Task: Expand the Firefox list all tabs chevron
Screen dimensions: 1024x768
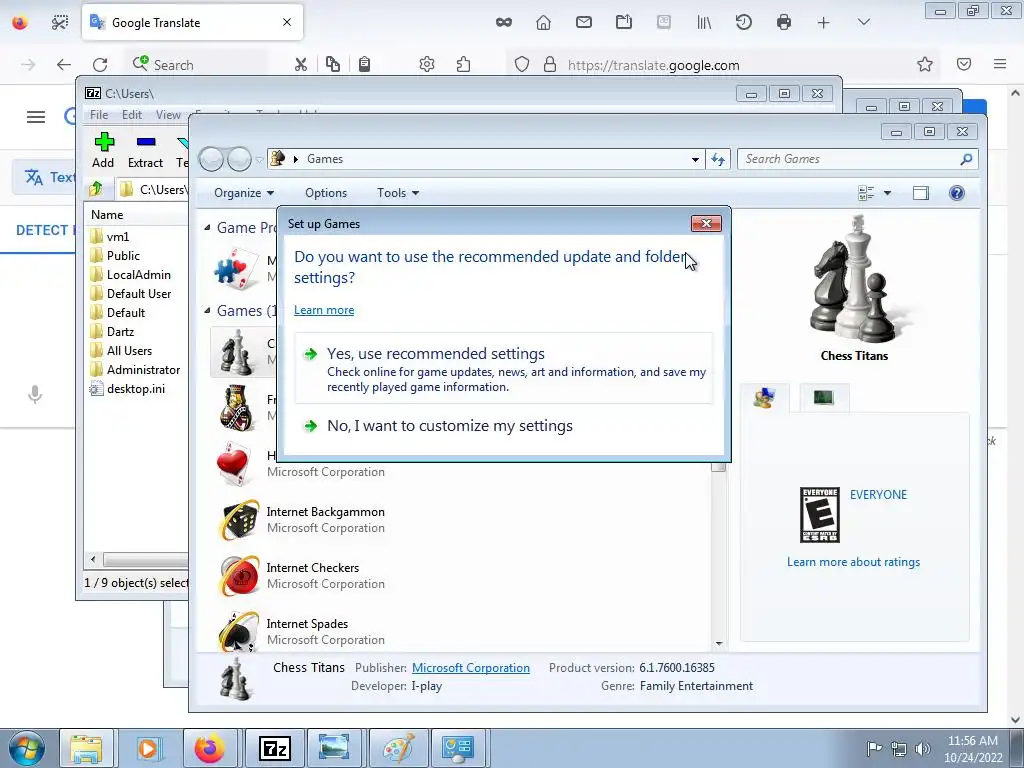Action: pos(863,23)
